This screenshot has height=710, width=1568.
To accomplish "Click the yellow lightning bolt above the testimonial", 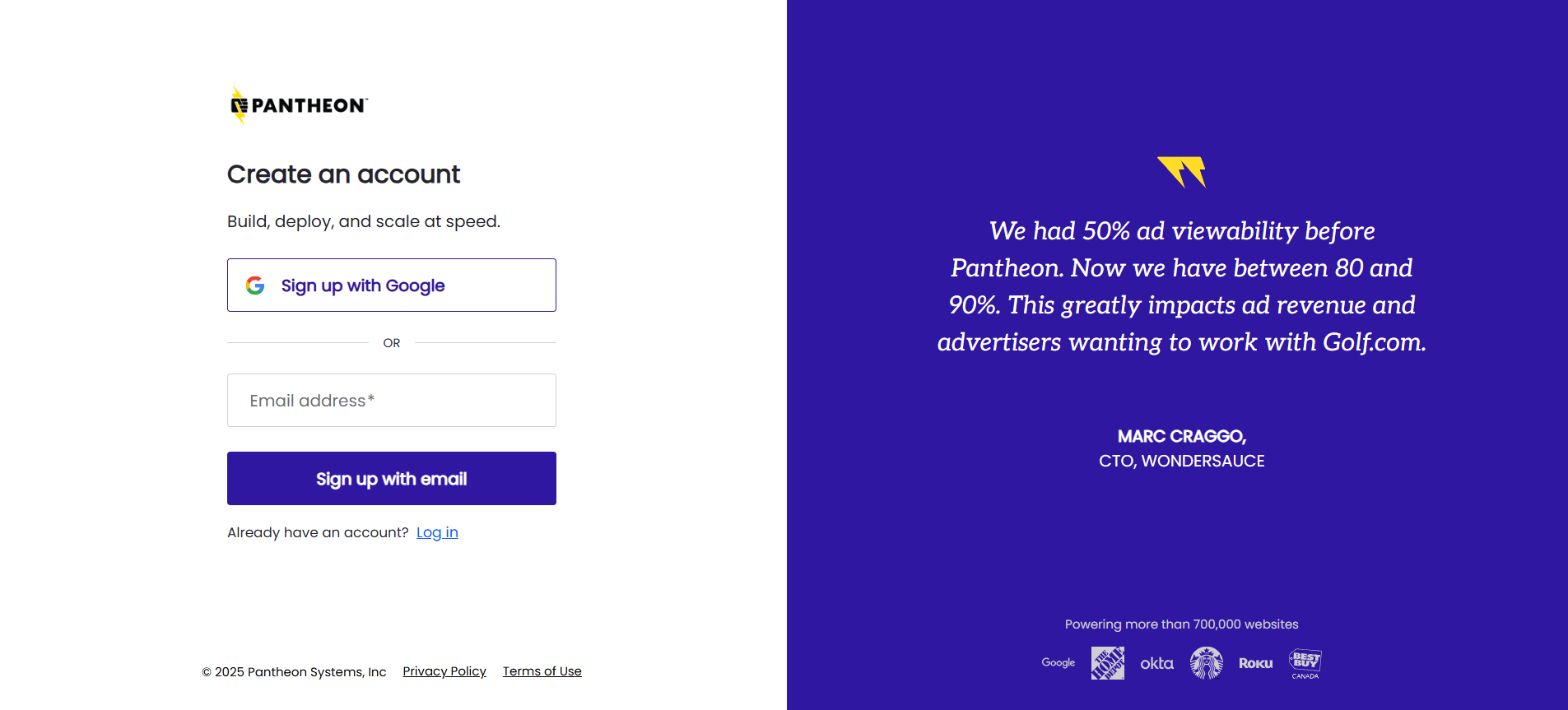I will pyautogui.click(x=1184, y=171).
